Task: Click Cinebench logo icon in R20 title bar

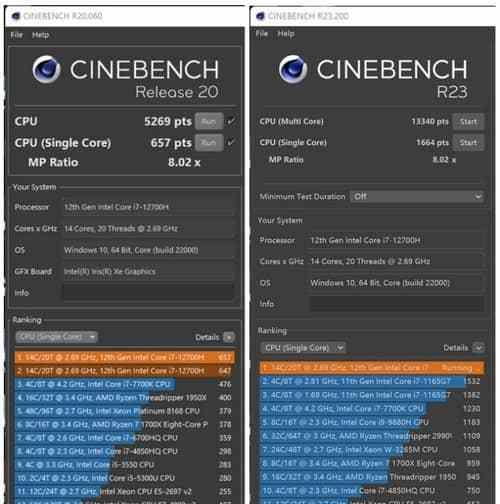Action: 16,16
